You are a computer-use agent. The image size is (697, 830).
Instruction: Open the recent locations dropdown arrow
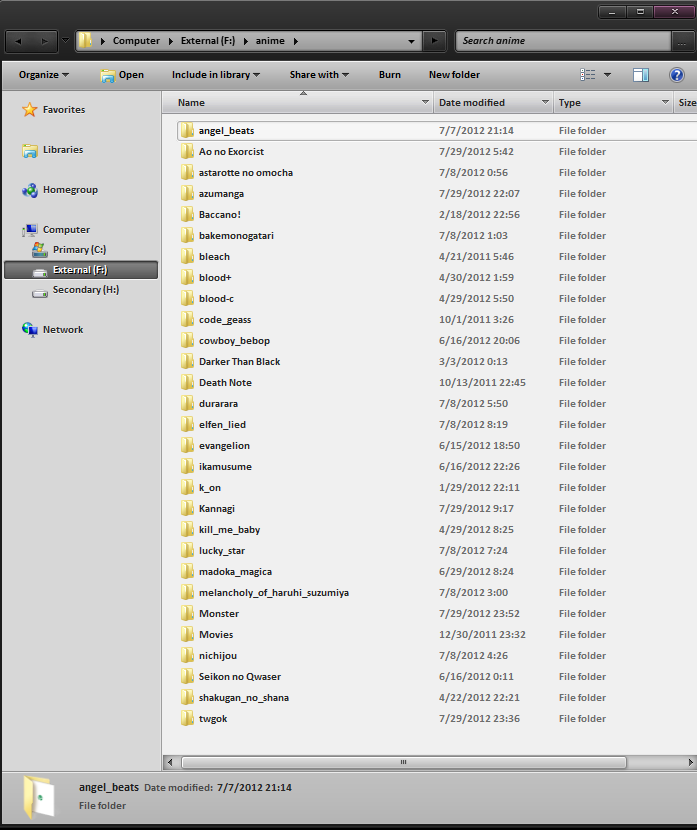tap(66, 40)
